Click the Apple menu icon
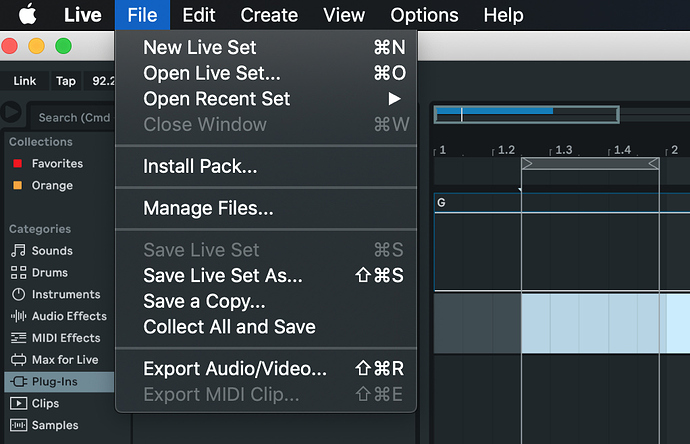This screenshot has width=690, height=444. 28,15
